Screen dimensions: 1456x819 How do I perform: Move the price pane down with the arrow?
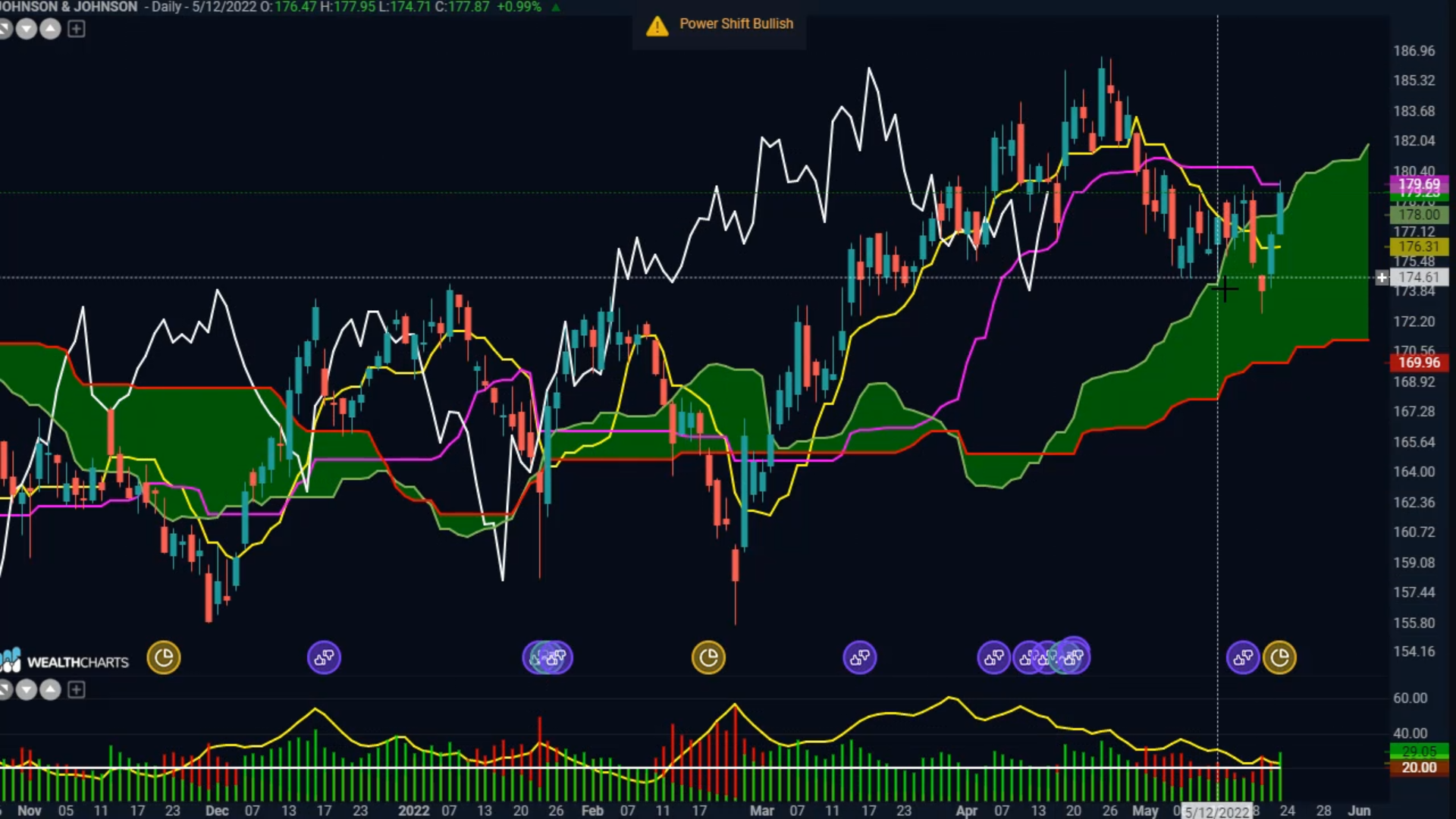coord(27,30)
